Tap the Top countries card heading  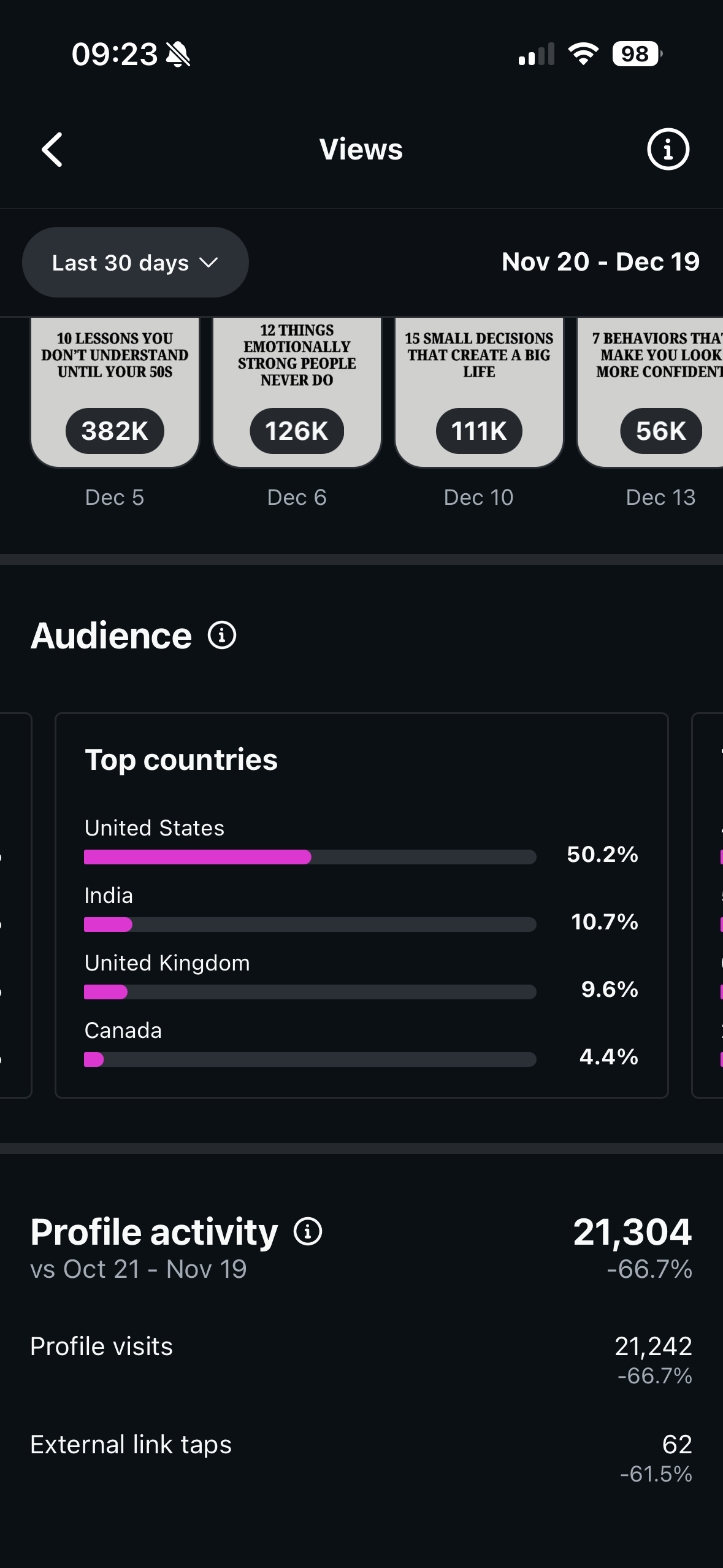182,760
